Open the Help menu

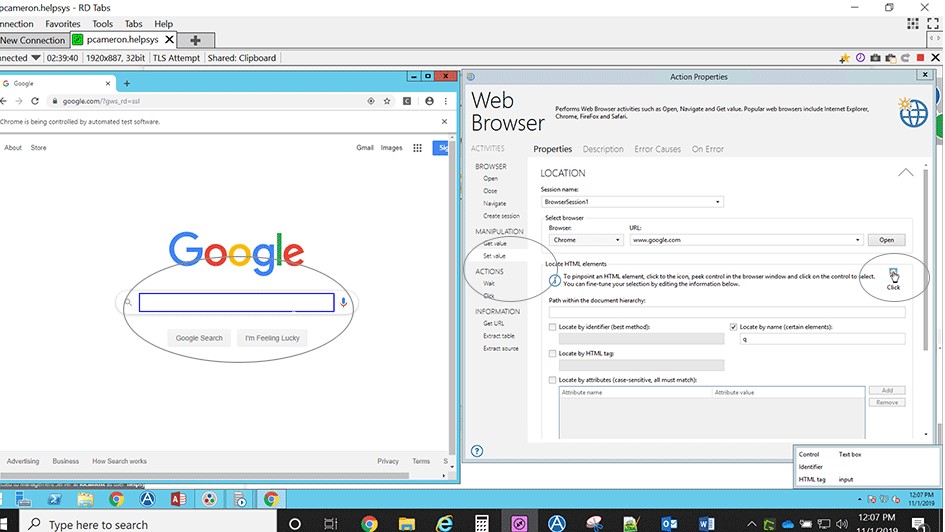(163, 23)
